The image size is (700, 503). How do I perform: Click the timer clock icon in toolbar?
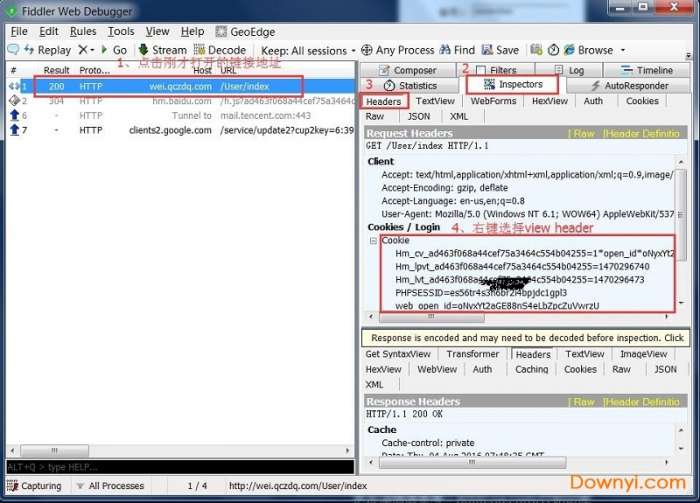click(x=553, y=50)
